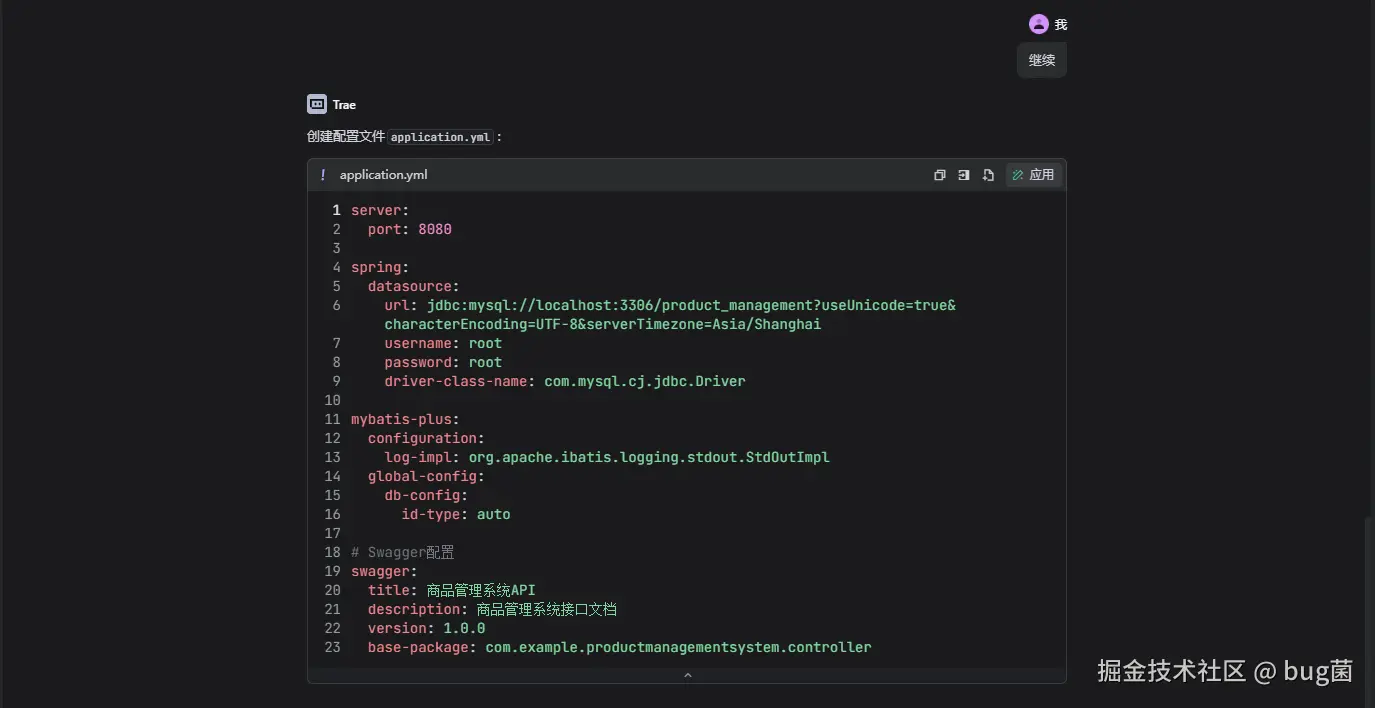Click the characterEncoding=UTF-8 wrapped line
The width and height of the screenshot is (1375, 708).
pos(603,324)
